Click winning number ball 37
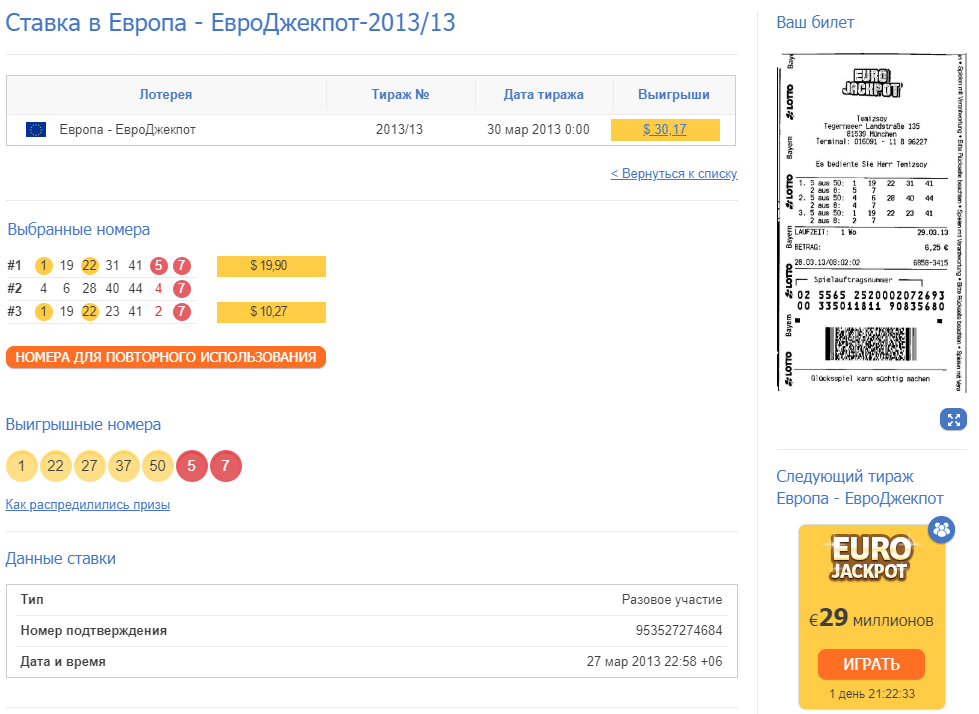979x714 pixels. pyautogui.click(x=124, y=466)
